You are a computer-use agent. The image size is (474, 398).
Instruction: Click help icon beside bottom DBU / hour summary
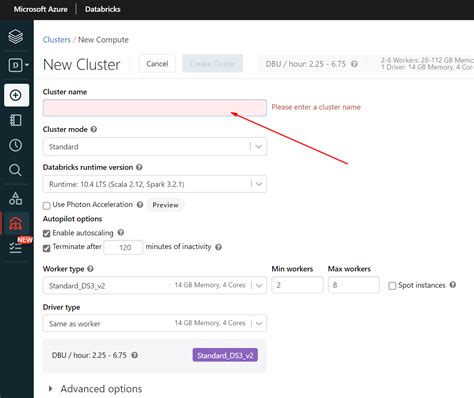[x=135, y=355]
